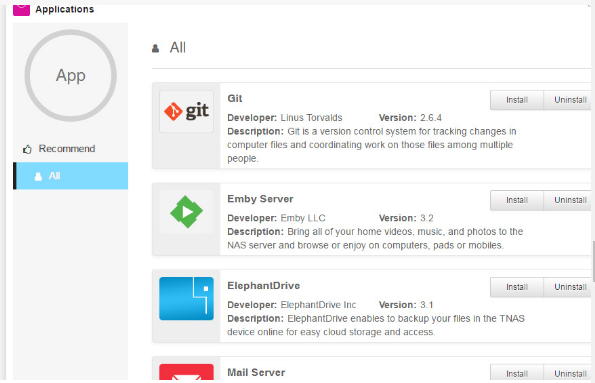Click the Emby version 3.2 text
Image resolution: width=595 pixels, height=383 pixels.
(427, 218)
